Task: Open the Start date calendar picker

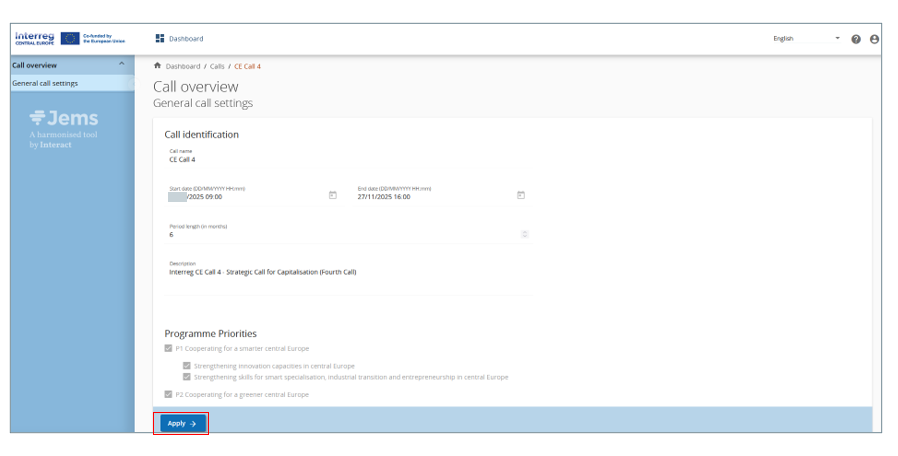Action: (x=332, y=195)
